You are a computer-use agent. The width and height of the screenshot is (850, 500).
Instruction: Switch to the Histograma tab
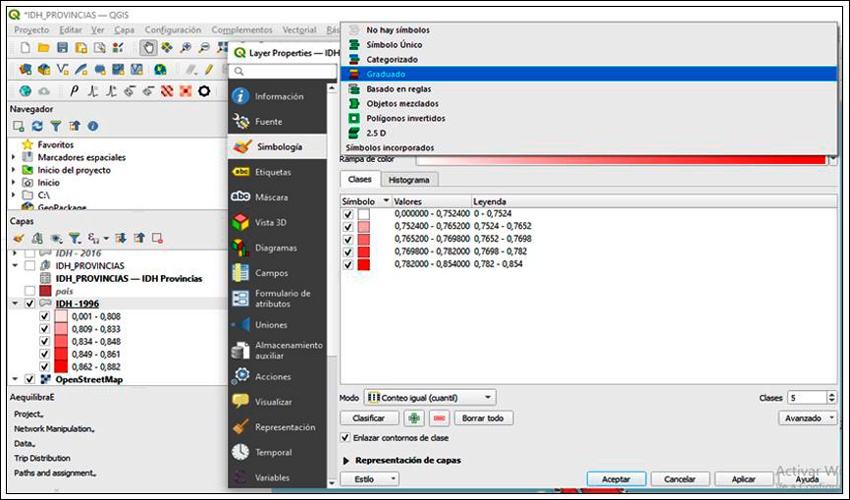pos(408,180)
